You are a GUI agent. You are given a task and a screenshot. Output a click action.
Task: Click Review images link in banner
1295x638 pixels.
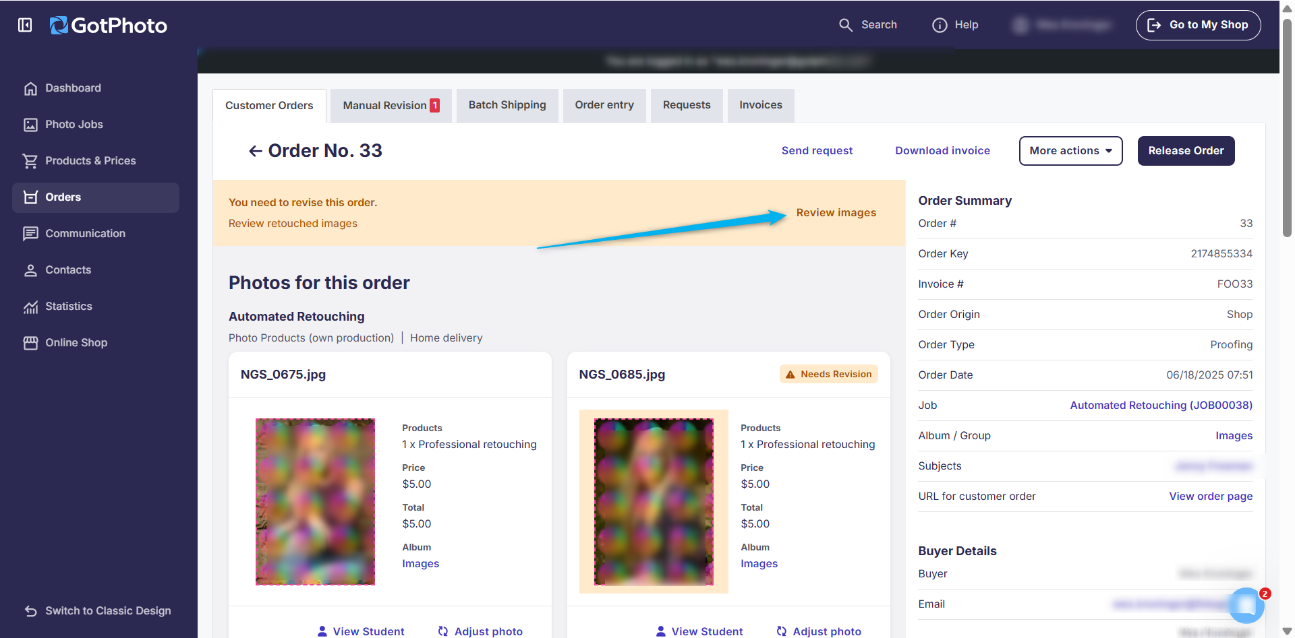click(836, 213)
